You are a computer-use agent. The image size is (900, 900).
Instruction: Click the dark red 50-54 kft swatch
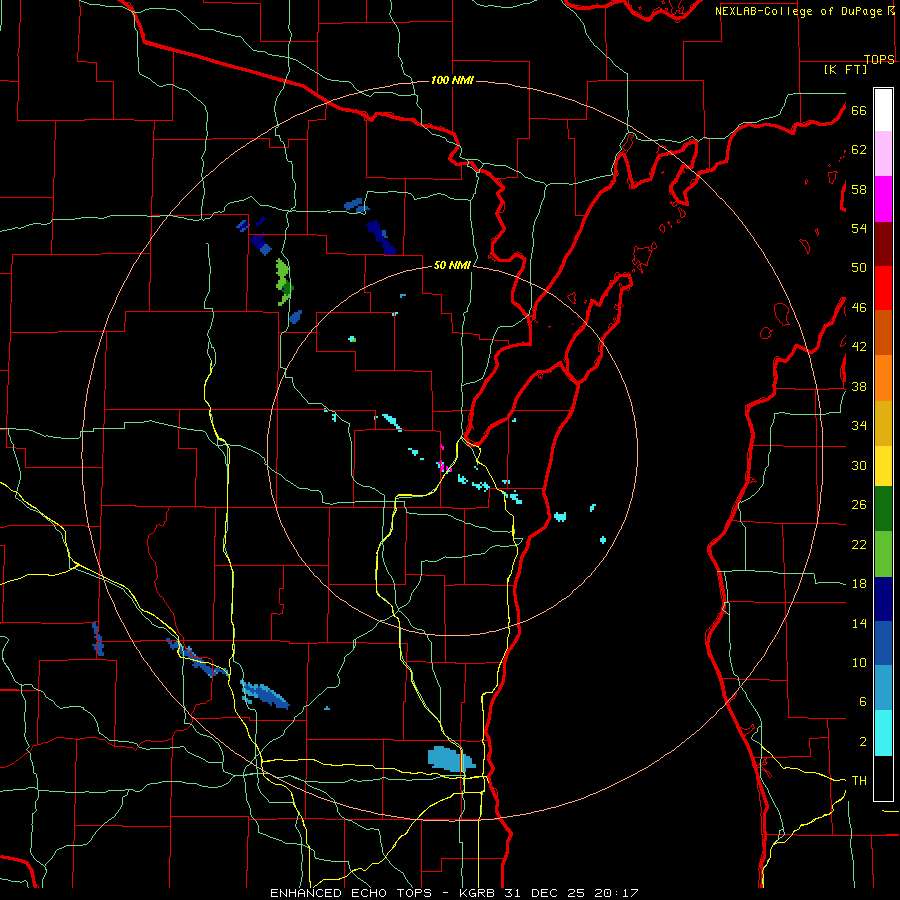point(883,243)
